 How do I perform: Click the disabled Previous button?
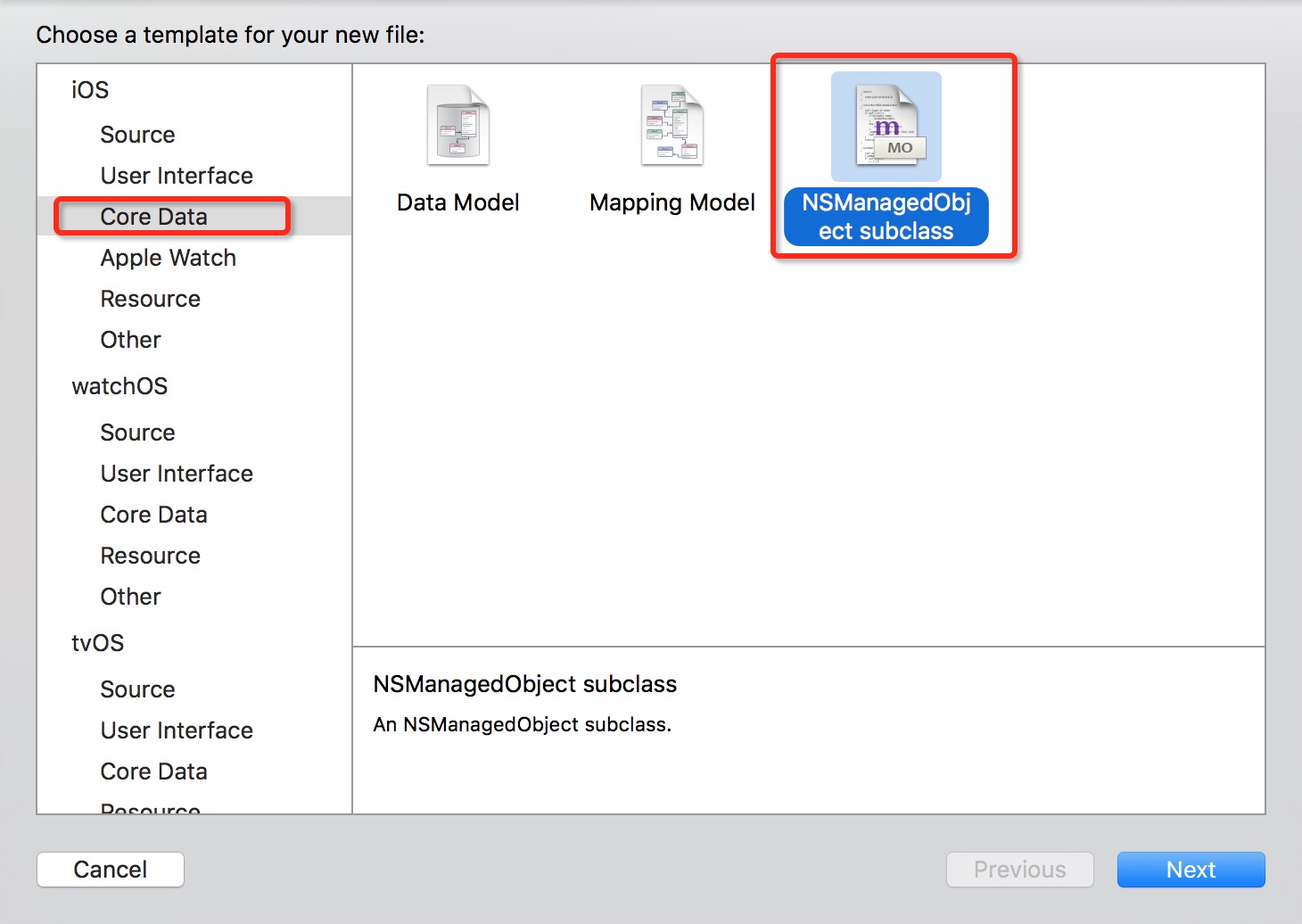(1020, 870)
